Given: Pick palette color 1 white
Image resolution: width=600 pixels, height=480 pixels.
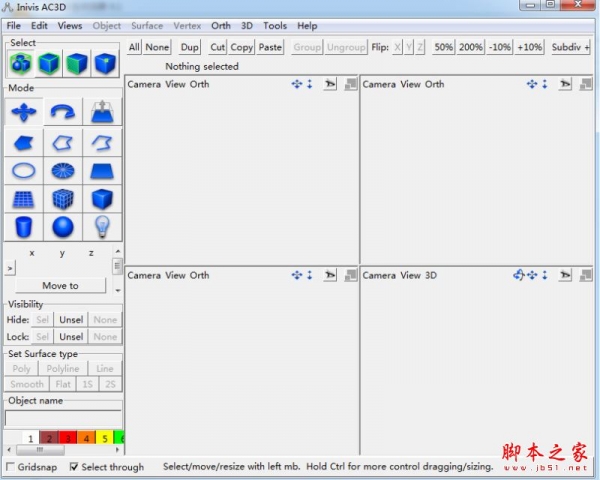Looking at the screenshot, I should [31, 438].
